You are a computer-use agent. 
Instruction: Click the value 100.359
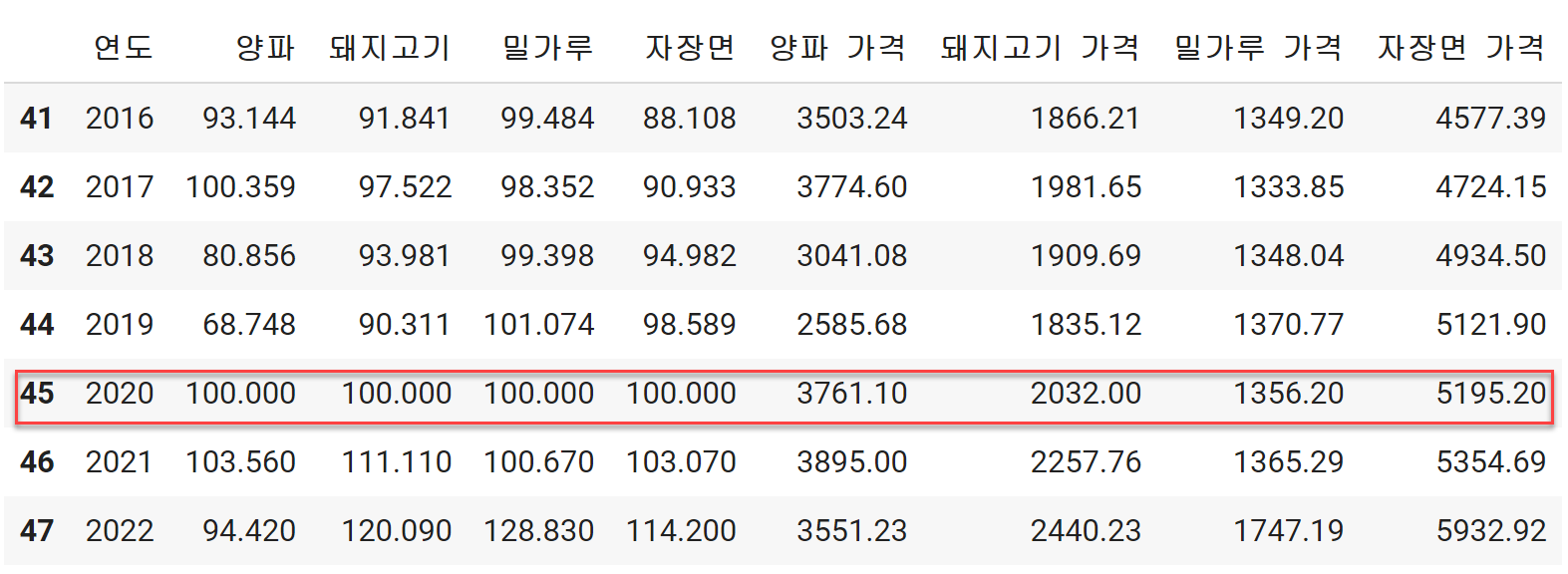[x=241, y=187]
